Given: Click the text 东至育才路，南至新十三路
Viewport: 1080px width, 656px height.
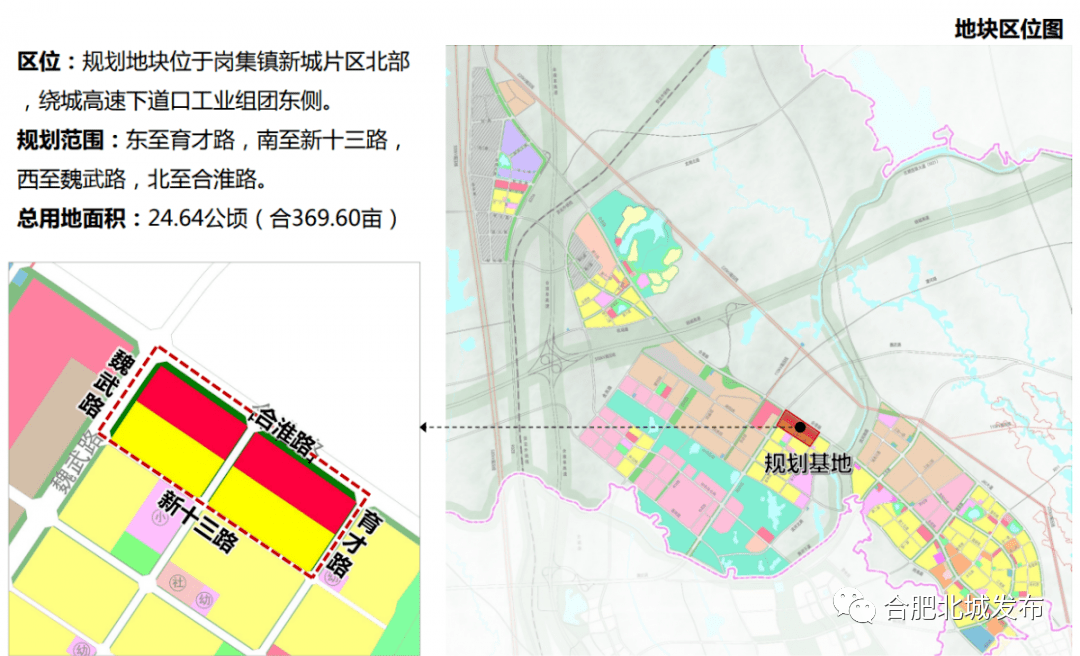Looking at the screenshot, I should (256, 141).
